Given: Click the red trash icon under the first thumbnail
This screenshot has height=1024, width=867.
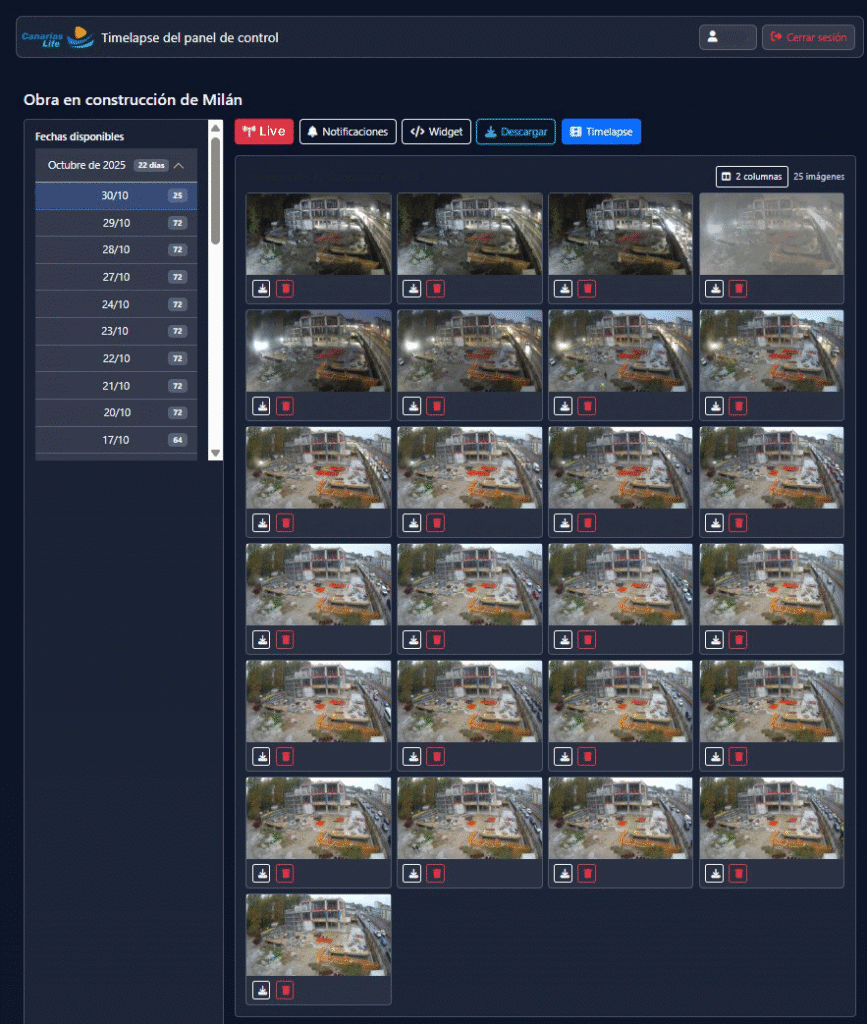Looking at the screenshot, I should (x=285, y=289).
